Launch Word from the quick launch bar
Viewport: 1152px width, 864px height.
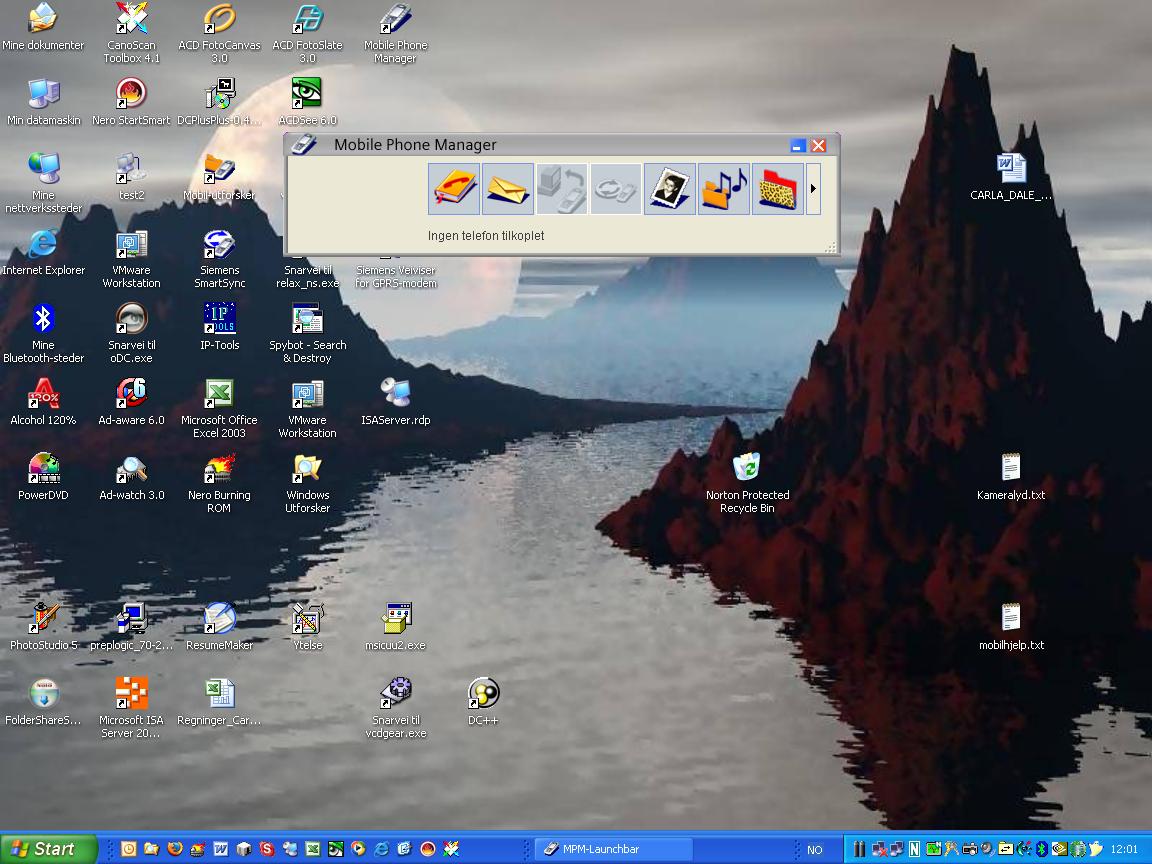220,849
